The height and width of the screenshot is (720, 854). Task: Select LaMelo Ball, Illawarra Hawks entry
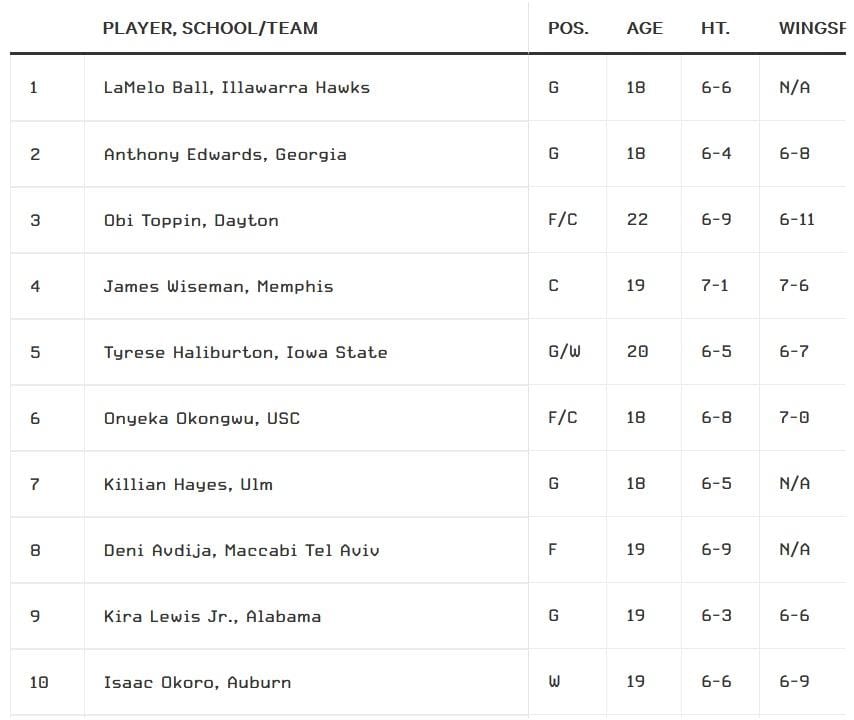(x=237, y=88)
